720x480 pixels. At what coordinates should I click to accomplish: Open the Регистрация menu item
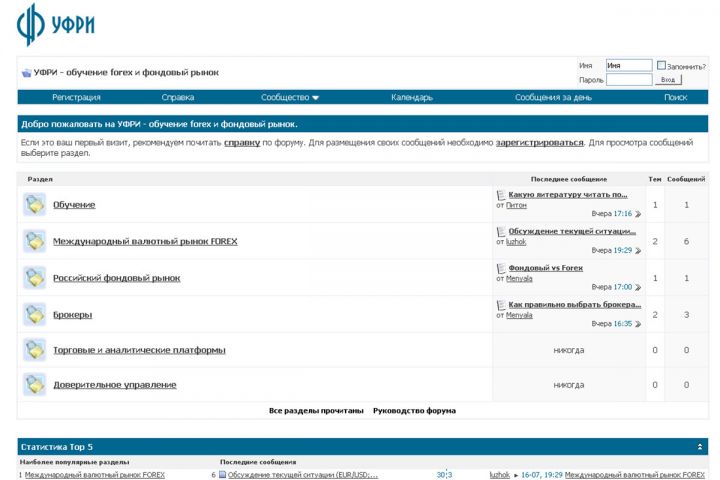[x=76, y=97]
